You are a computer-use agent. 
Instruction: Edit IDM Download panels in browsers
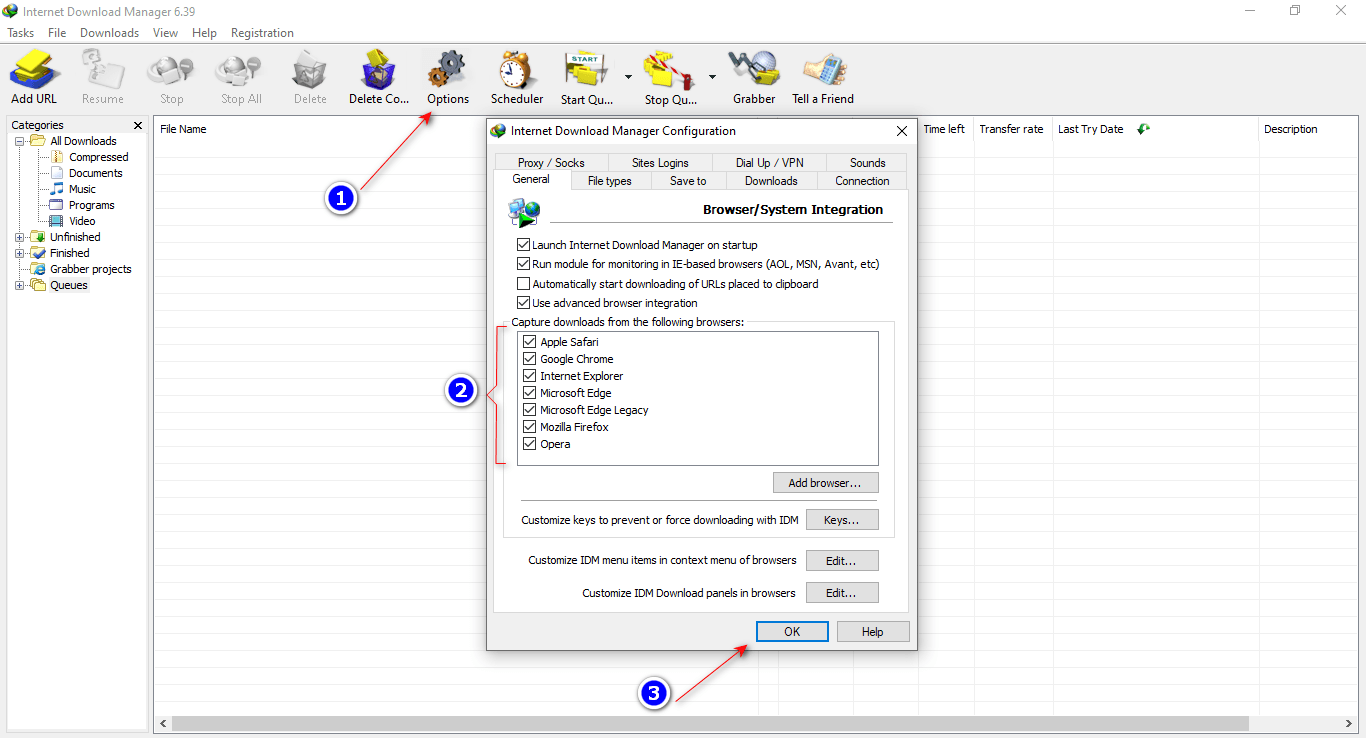click(842, 593)
